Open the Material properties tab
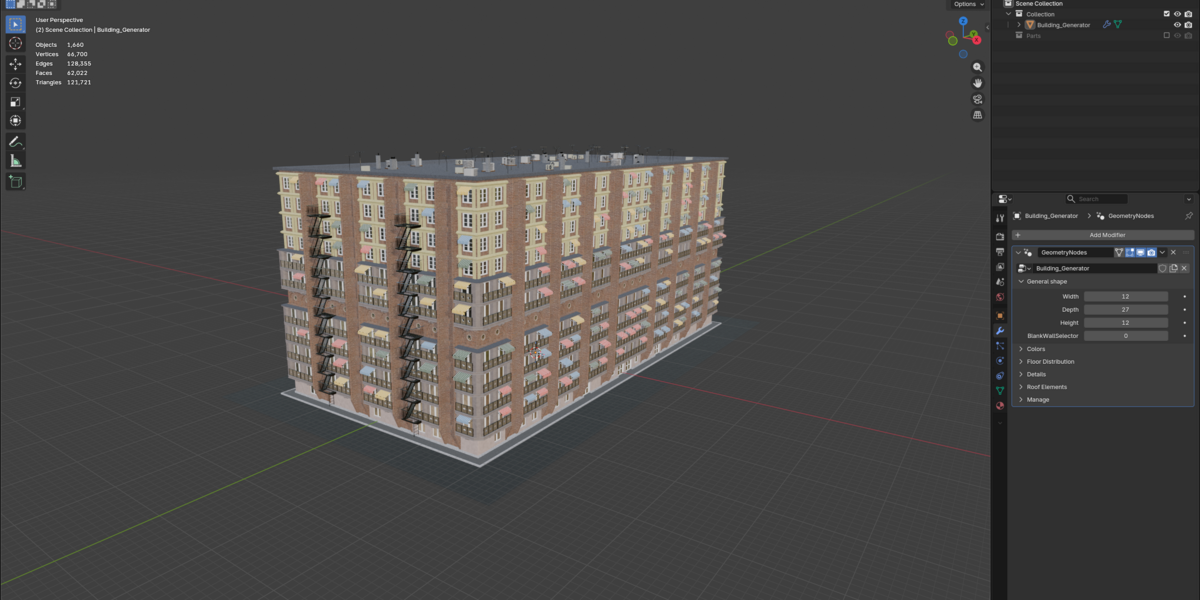 (x=999, y=406)
